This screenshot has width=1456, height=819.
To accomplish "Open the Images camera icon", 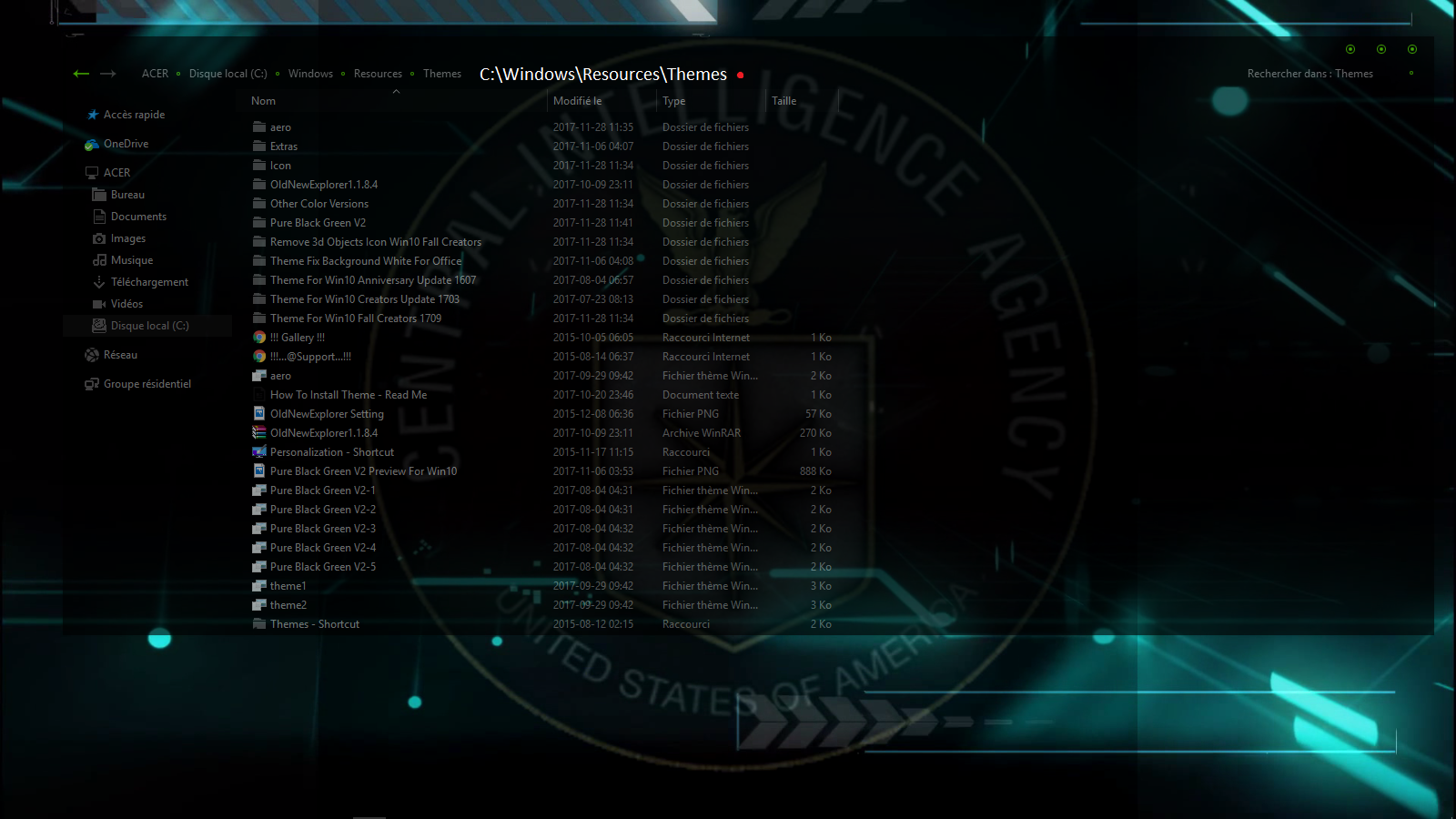I will (x=99, y=238).
